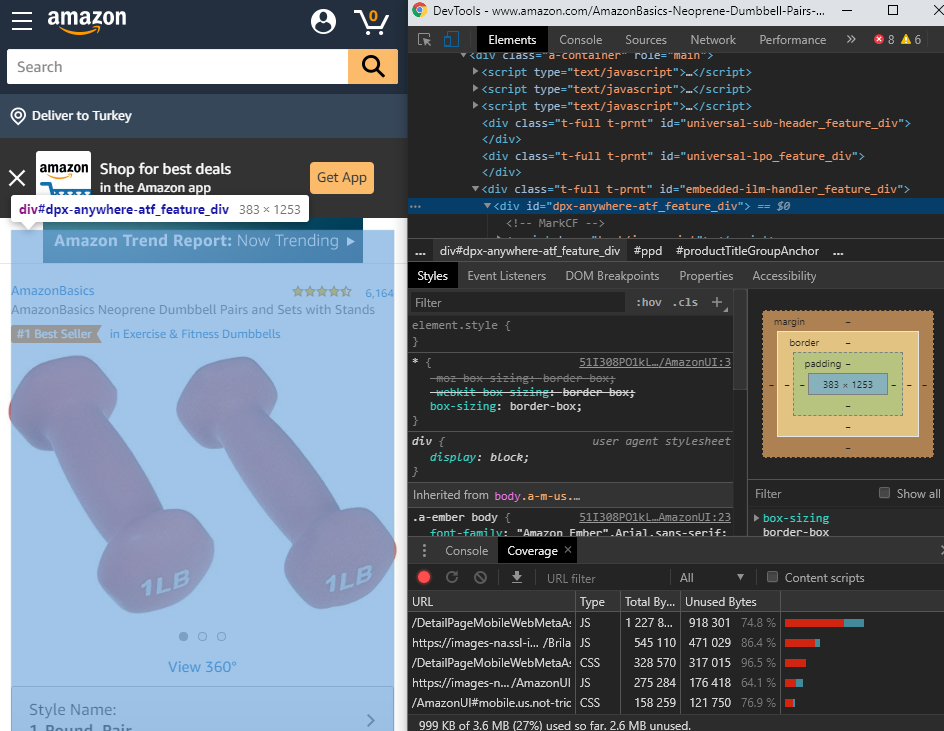
Task: Switch to the DOM Breakpoints tab
Action: click(612, 276)
